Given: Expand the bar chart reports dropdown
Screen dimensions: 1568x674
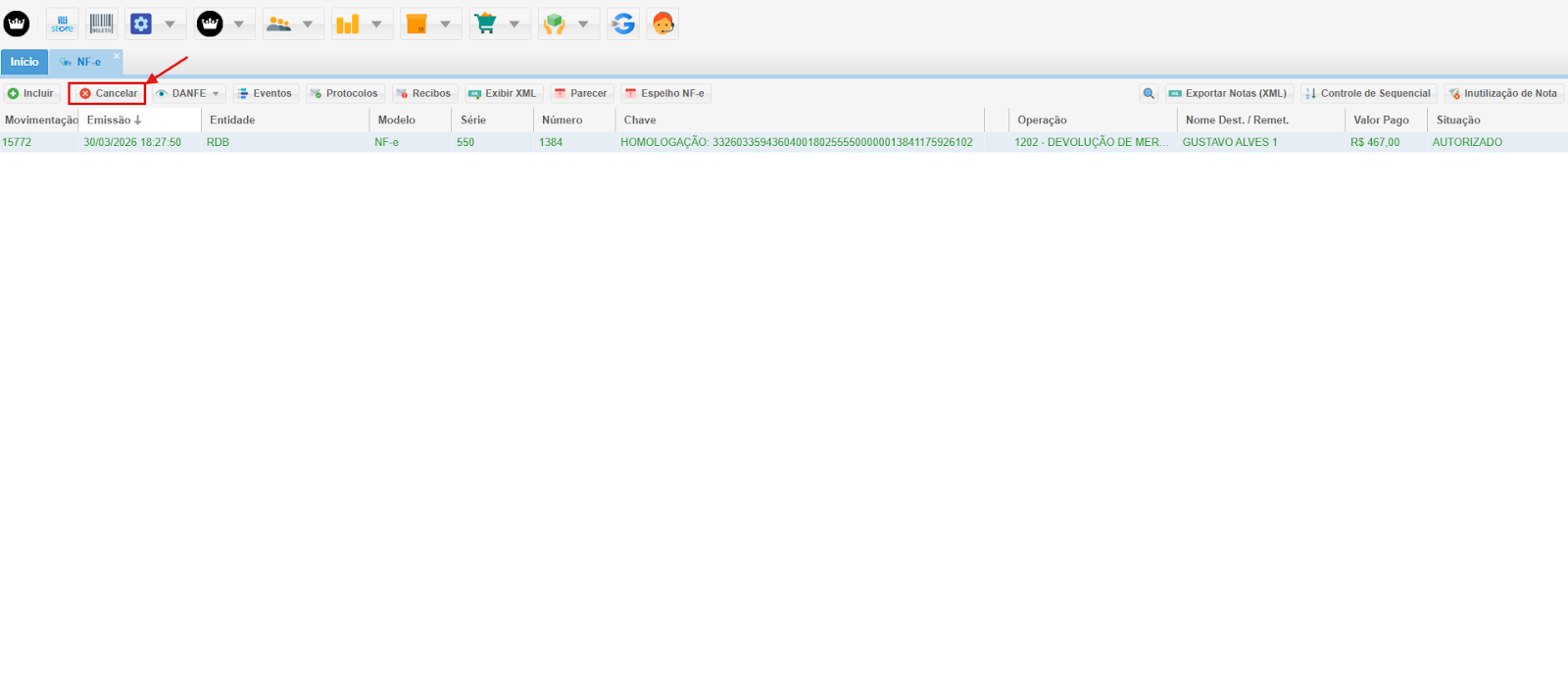Looking at the screenshot, I should (376, 24).
